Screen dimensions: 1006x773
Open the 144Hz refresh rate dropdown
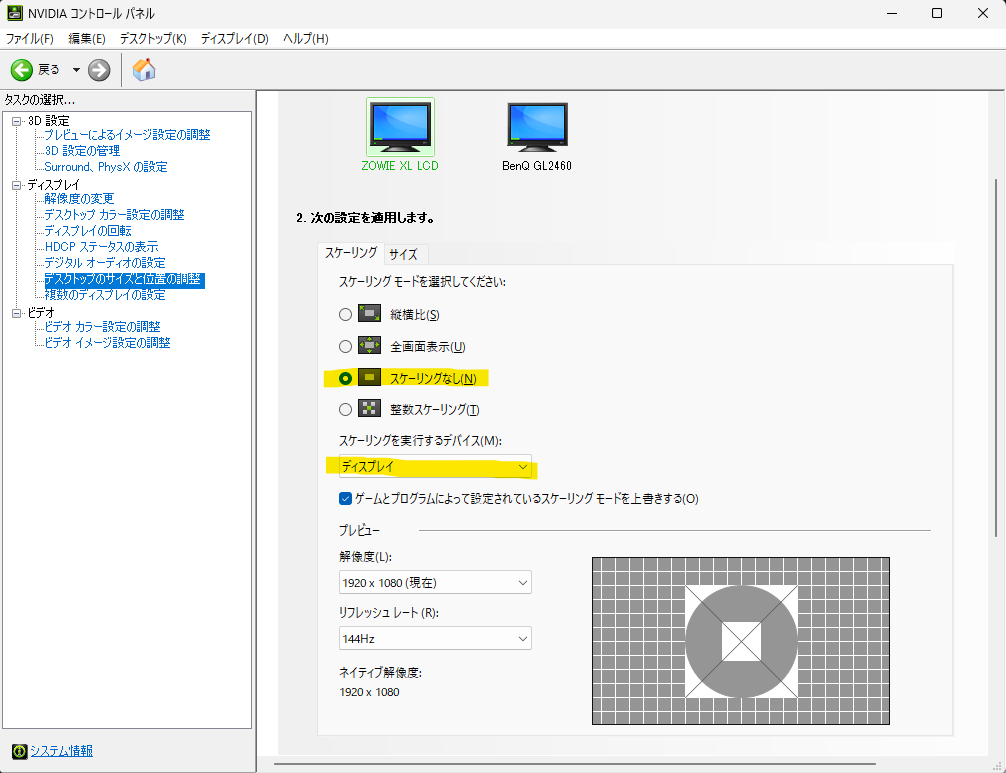coord(435,638)
